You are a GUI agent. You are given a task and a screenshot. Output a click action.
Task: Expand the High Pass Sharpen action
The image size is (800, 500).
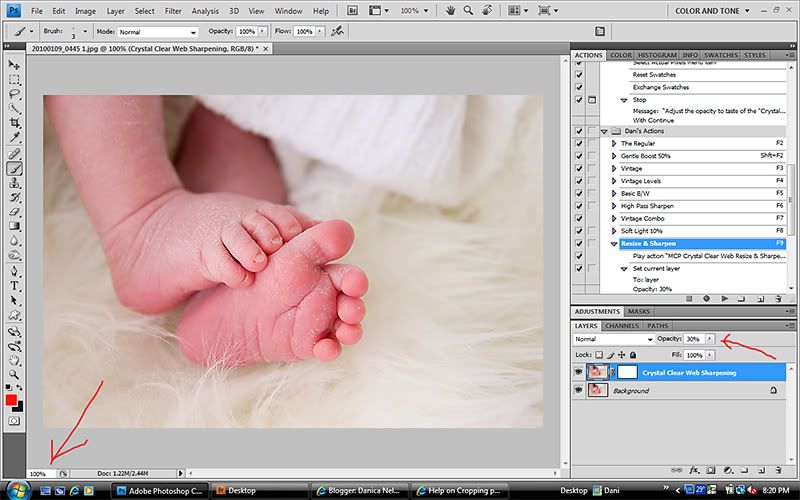point(614,206)
